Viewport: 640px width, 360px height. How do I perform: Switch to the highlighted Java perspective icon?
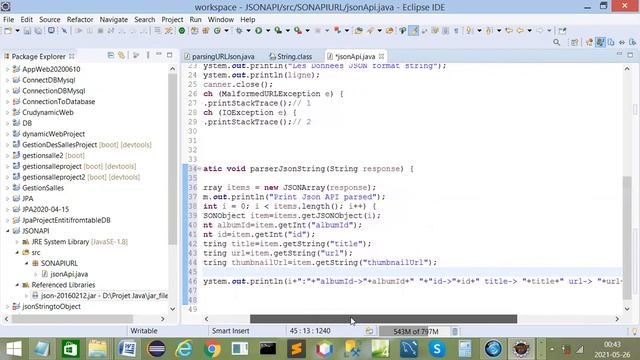[x=600, y=42]
